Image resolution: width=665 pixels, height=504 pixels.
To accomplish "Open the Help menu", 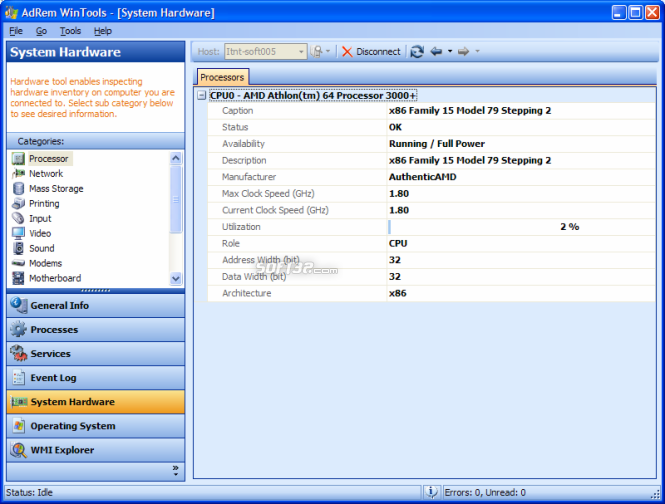I will click(x=103, y=31).
